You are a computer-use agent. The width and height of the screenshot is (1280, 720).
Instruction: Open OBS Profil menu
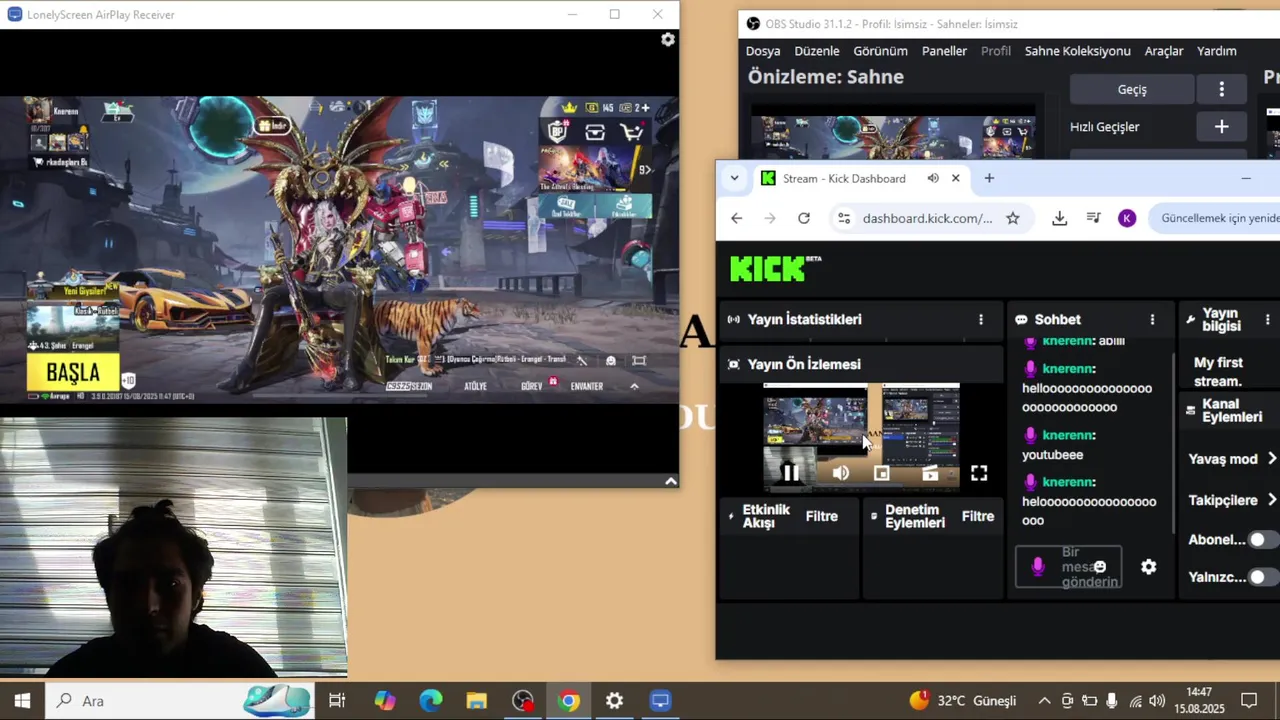pos(996,51)
